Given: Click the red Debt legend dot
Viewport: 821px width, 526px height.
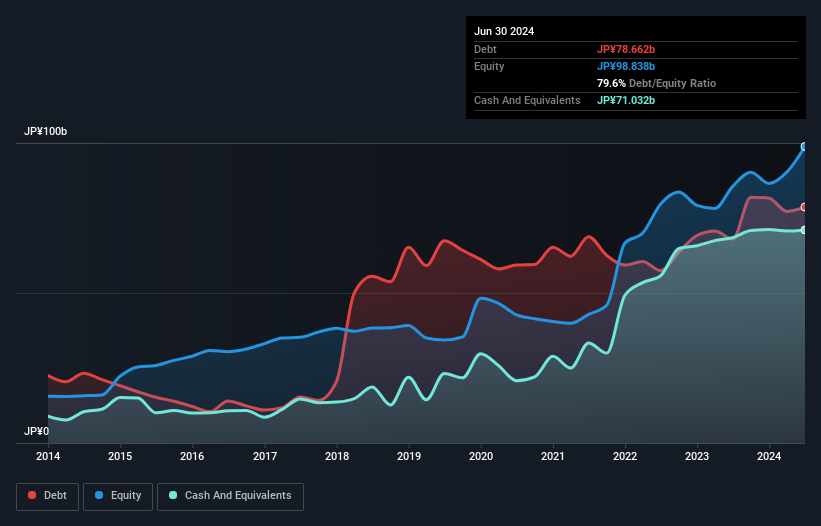Looking at the screenshot, I should 32,495.
